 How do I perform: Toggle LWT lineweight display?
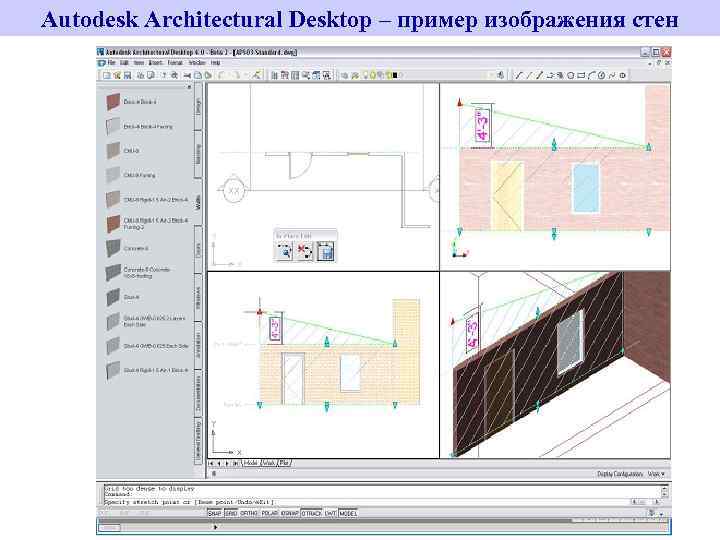[330, 513]
